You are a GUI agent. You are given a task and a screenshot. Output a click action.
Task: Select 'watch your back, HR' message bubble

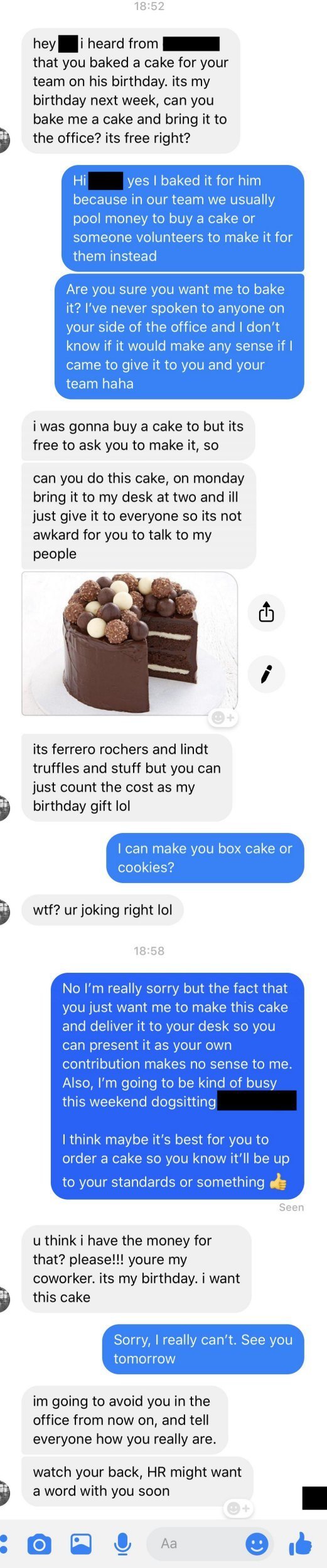click(137, 1481)
